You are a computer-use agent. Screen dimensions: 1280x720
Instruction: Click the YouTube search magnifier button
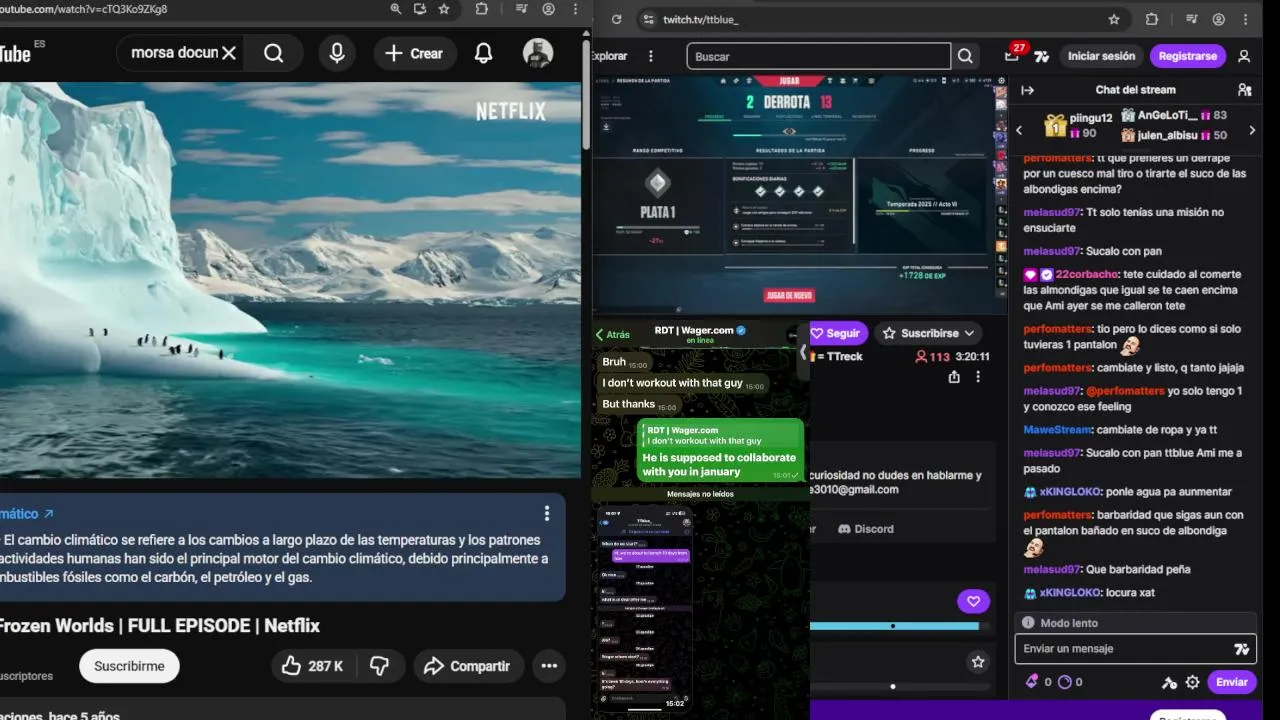[x=273, y=53]
